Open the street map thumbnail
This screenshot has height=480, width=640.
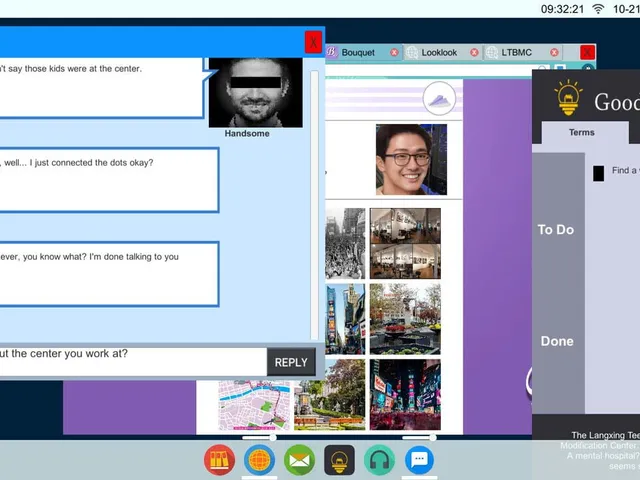(x=254, y=405)
